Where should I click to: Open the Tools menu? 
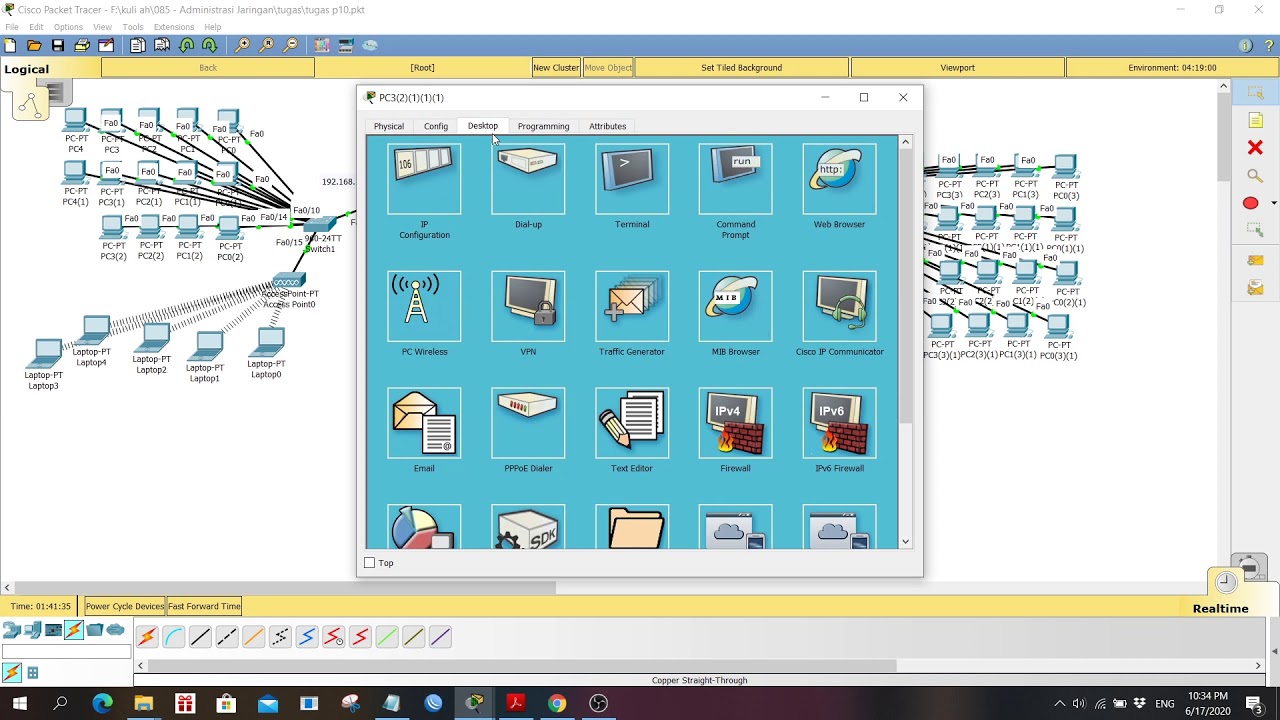[133, 27]
